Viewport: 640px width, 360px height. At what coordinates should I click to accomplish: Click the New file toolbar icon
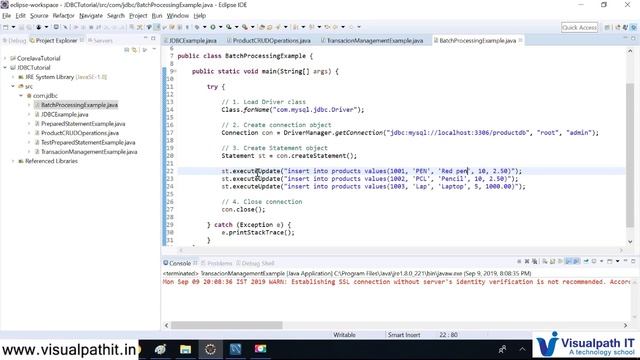pyautogui.click(x=6, y=27)
